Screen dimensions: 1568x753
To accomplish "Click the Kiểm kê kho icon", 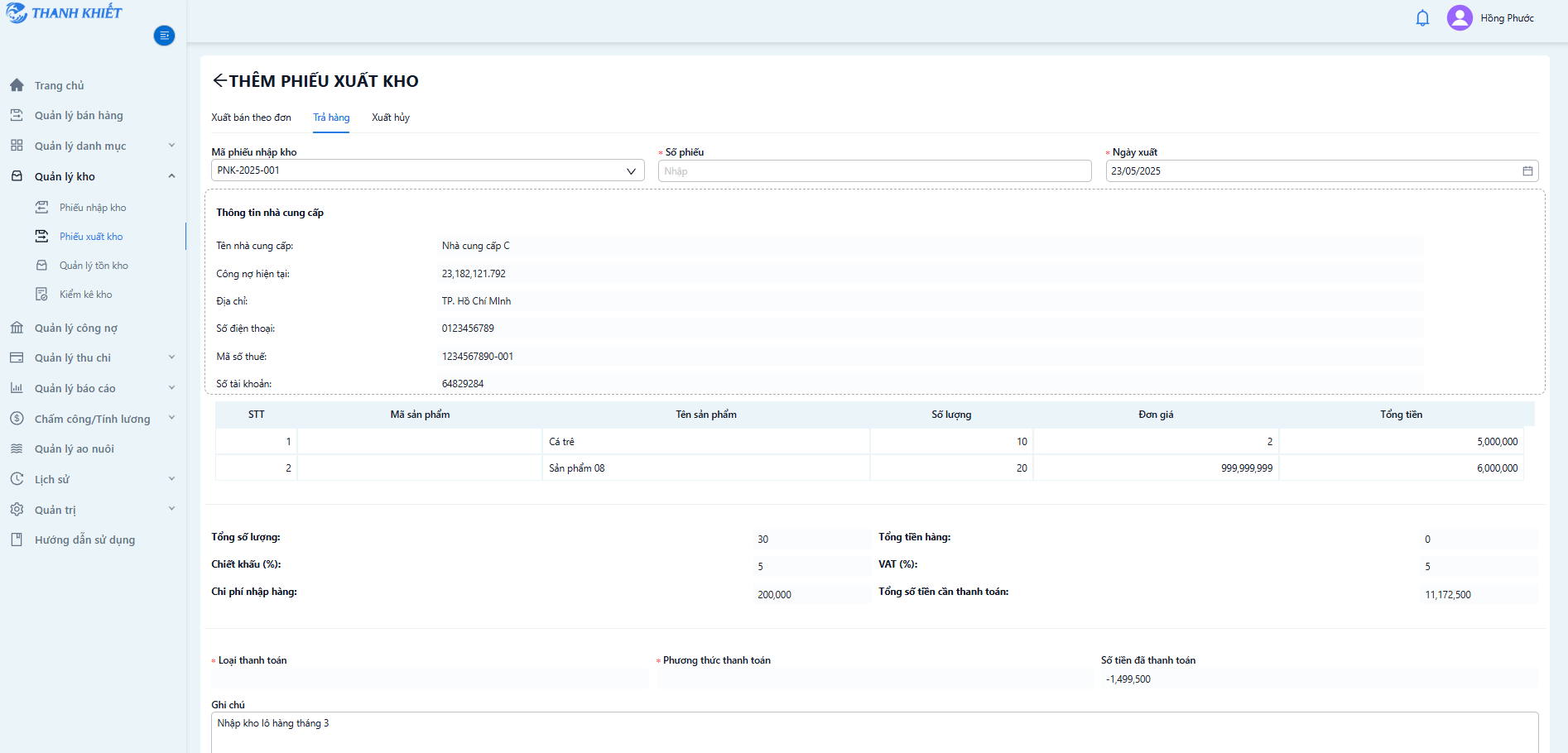I will click(x=41, y=294).
